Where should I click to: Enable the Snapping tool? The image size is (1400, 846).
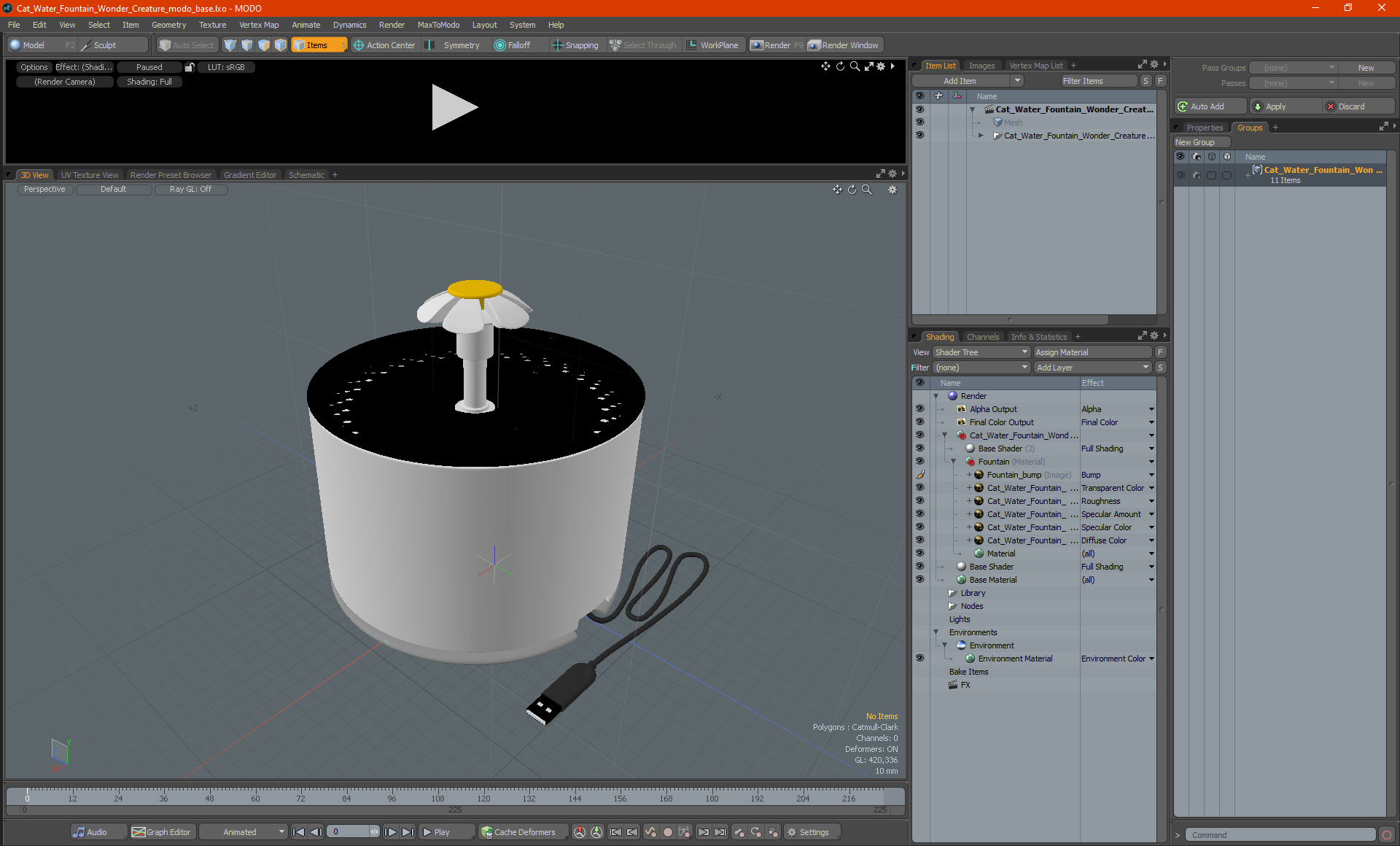(575, 45)
